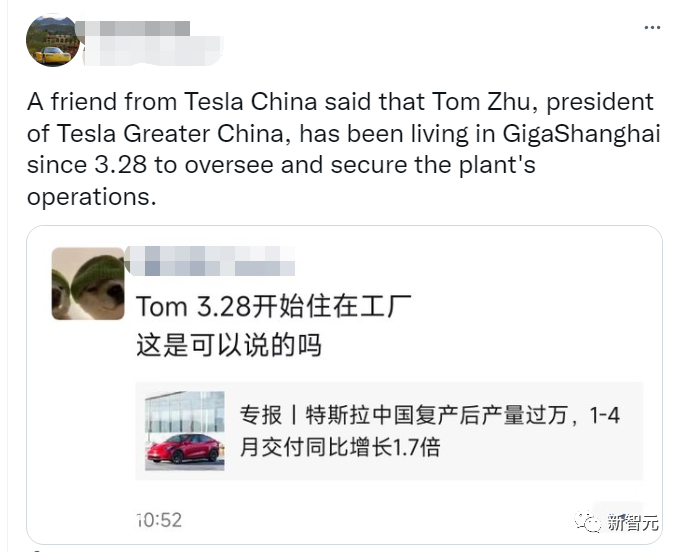The width and height of the screenshot is (680, 552).
Task: Click the 新智元 watermark text
Action: [x=632, y=522]
